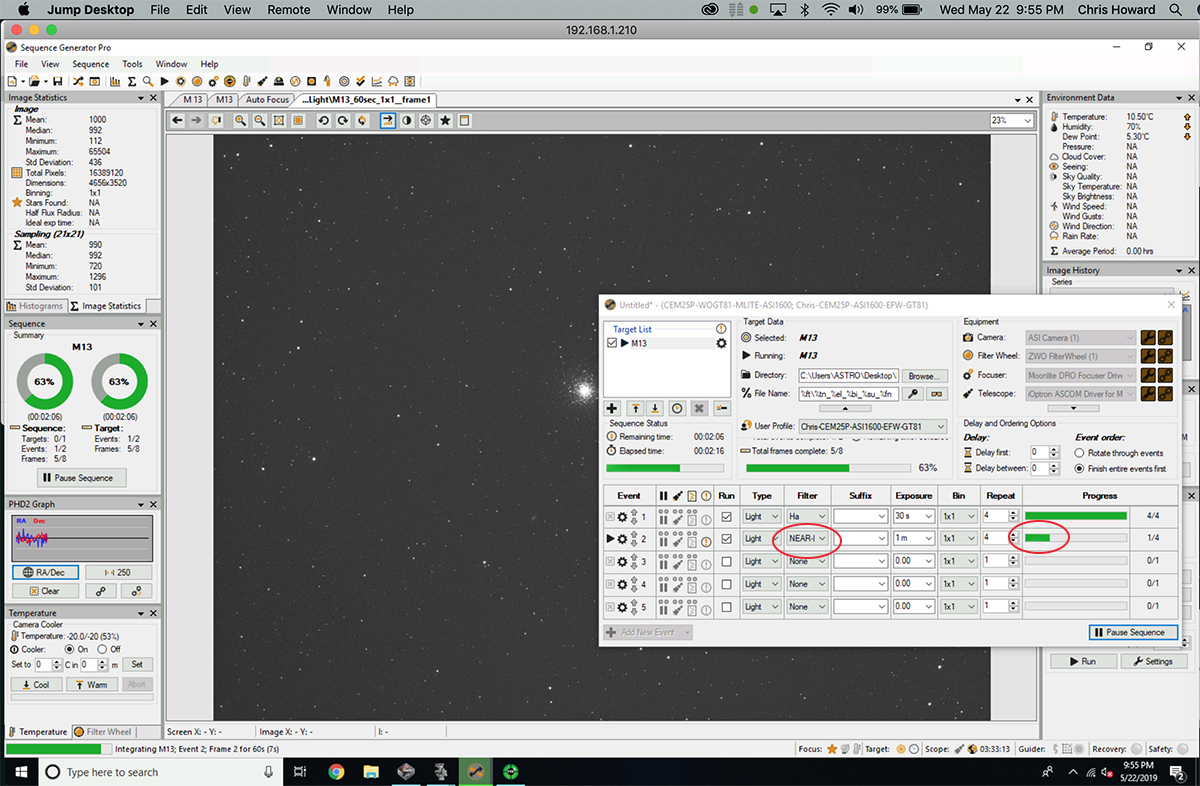Click the add target plus icon

[613, 408]
